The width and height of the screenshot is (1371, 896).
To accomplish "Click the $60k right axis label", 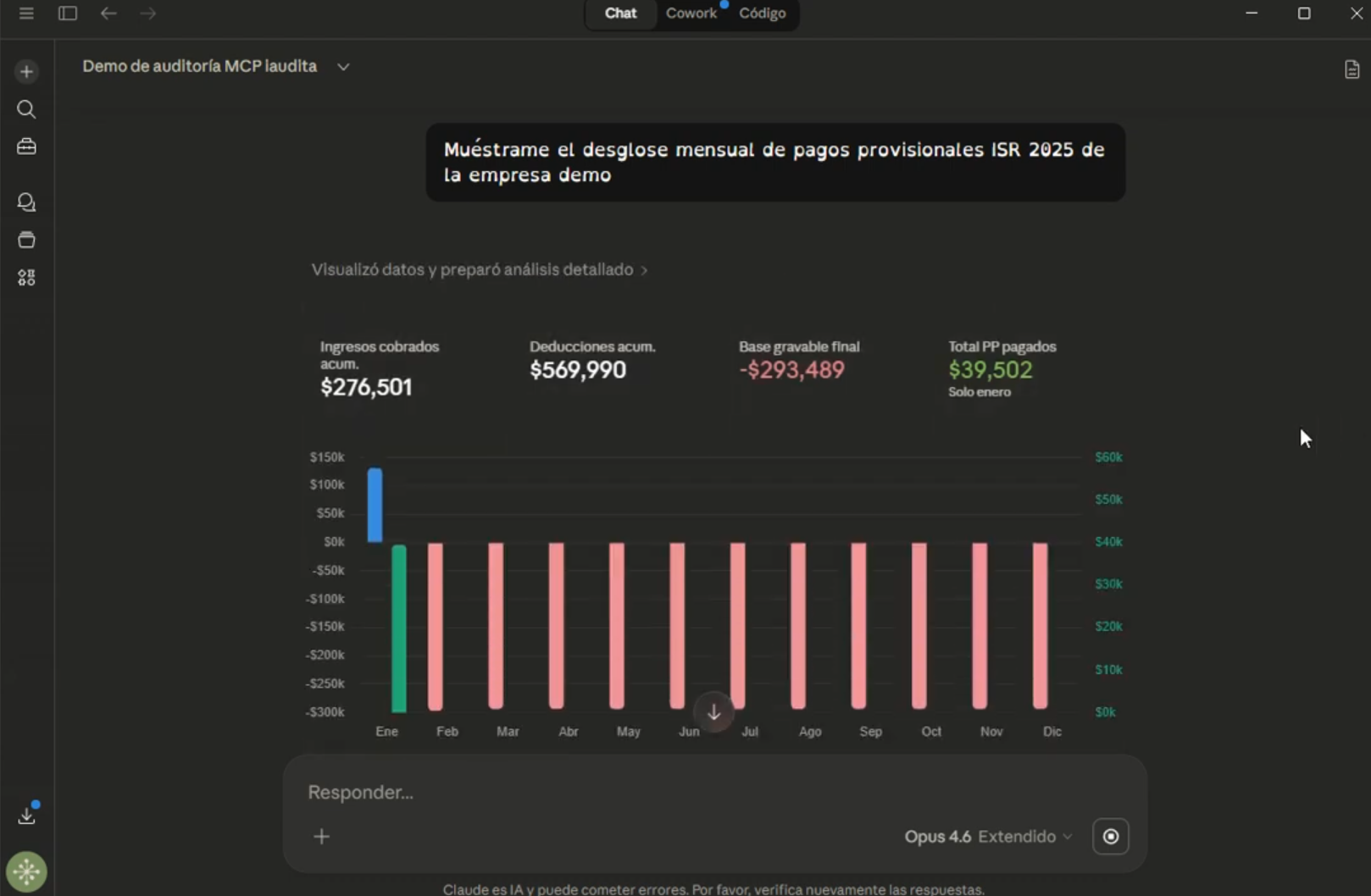I will tap(1108, 457).
